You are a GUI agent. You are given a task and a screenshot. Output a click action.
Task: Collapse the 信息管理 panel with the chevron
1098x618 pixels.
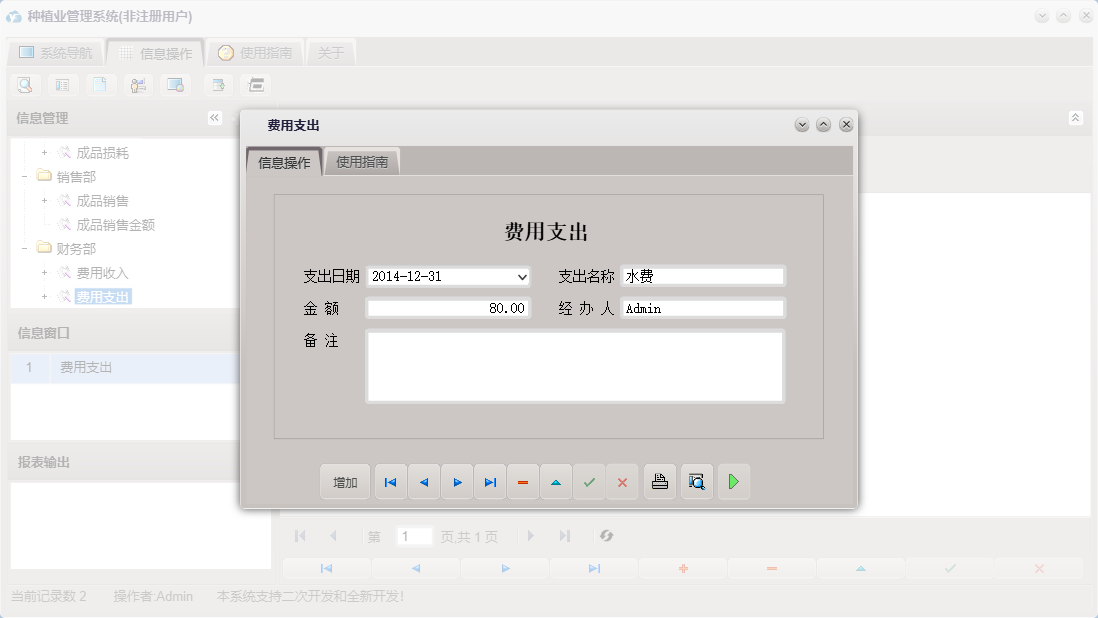click(x=213, y=117)
